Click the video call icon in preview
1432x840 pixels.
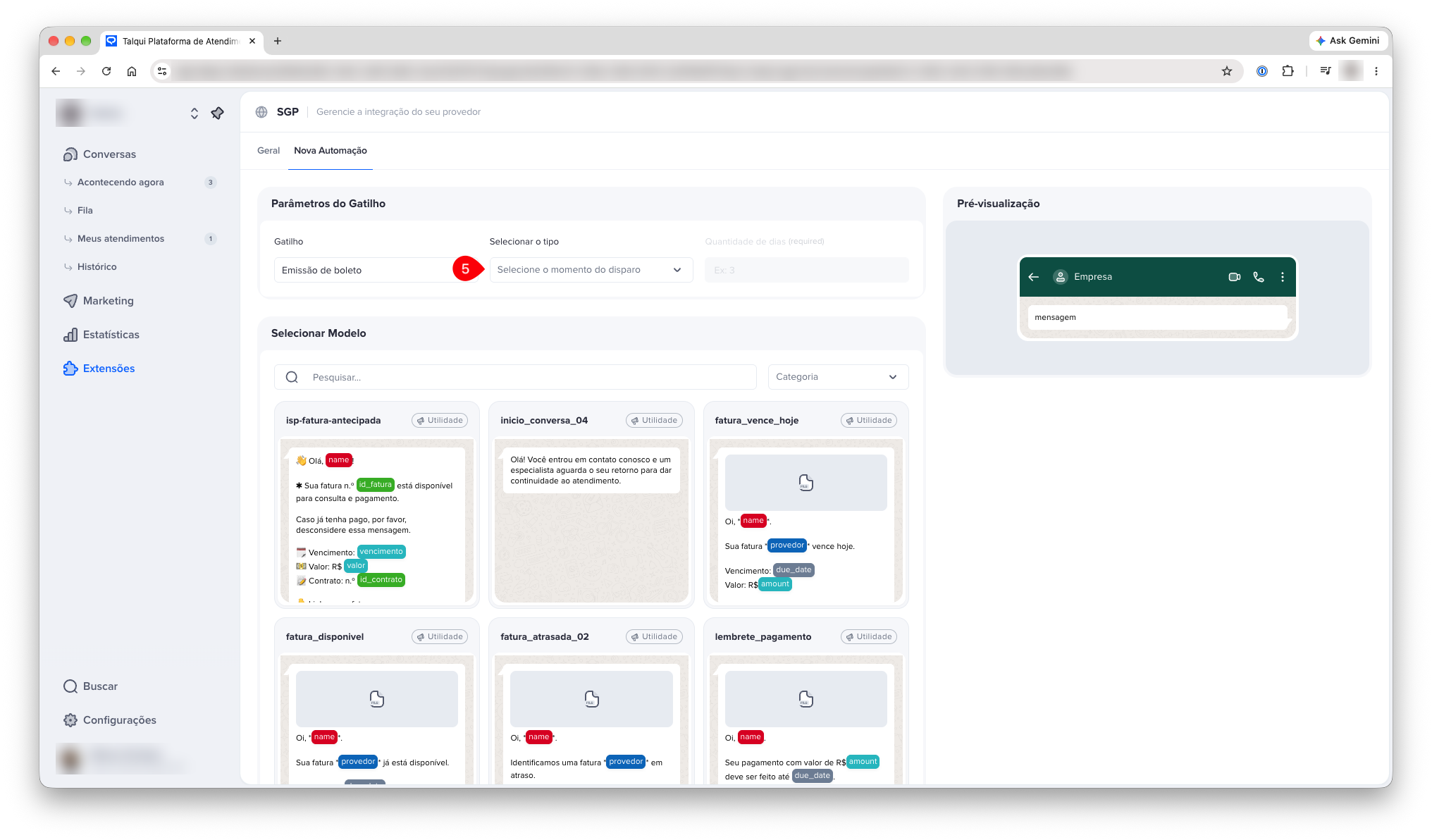[1235, 277]
